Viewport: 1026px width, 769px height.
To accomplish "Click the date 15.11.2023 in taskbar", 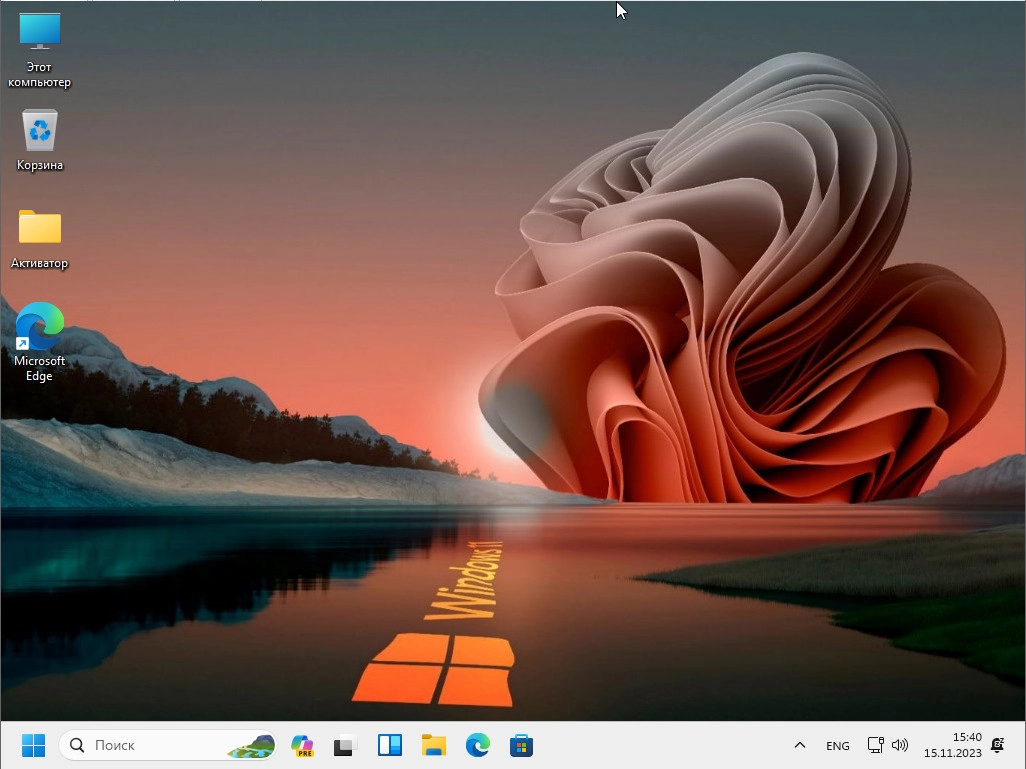I will coord(953,753).
